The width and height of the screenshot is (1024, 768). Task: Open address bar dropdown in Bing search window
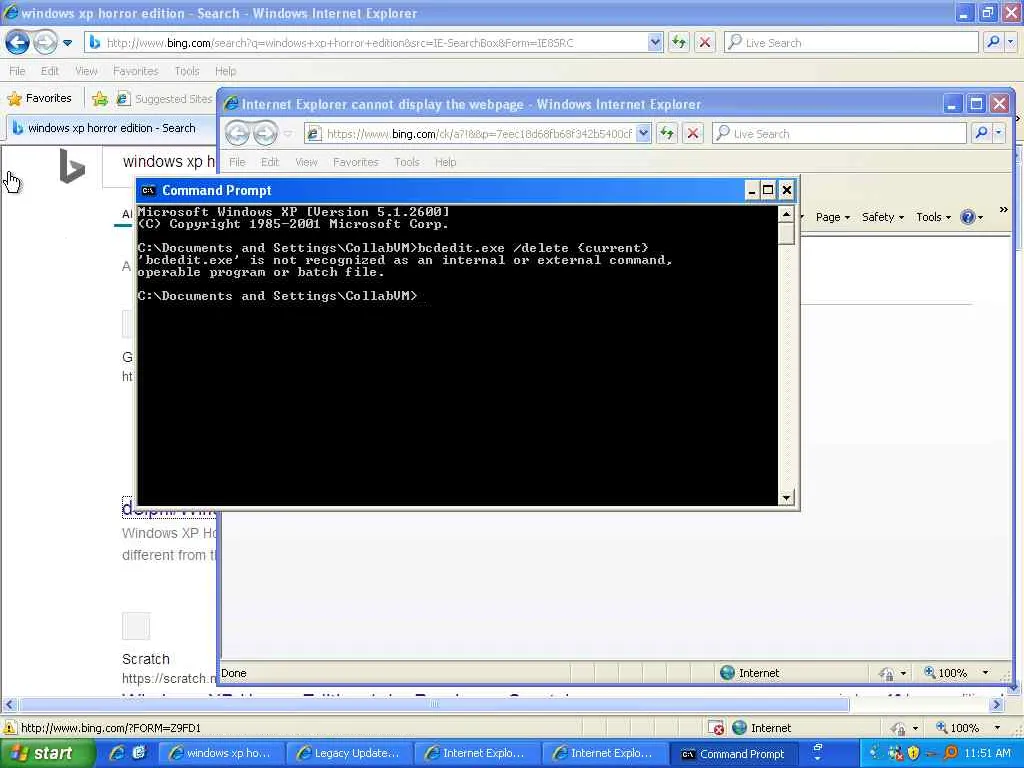click(x=655, y=42)
